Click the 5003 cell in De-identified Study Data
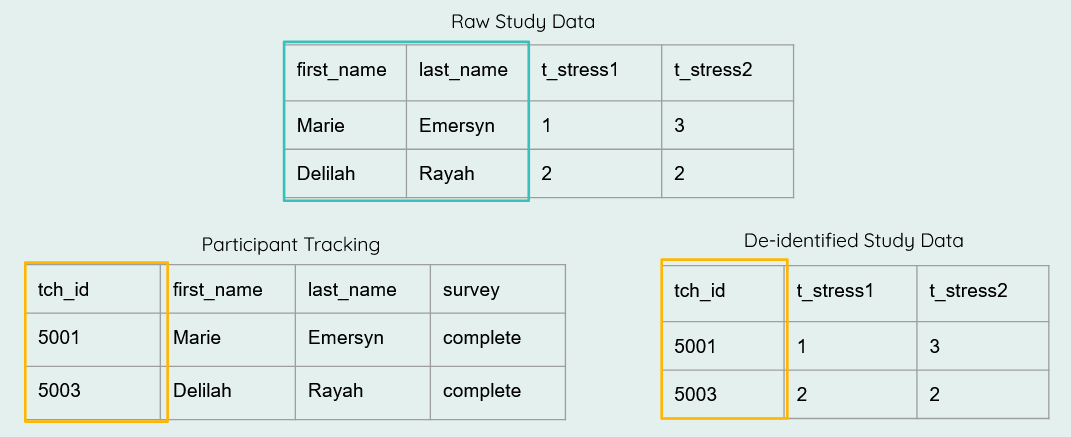The height and width of the screenshot is (437, 1071). pos(723,394)
